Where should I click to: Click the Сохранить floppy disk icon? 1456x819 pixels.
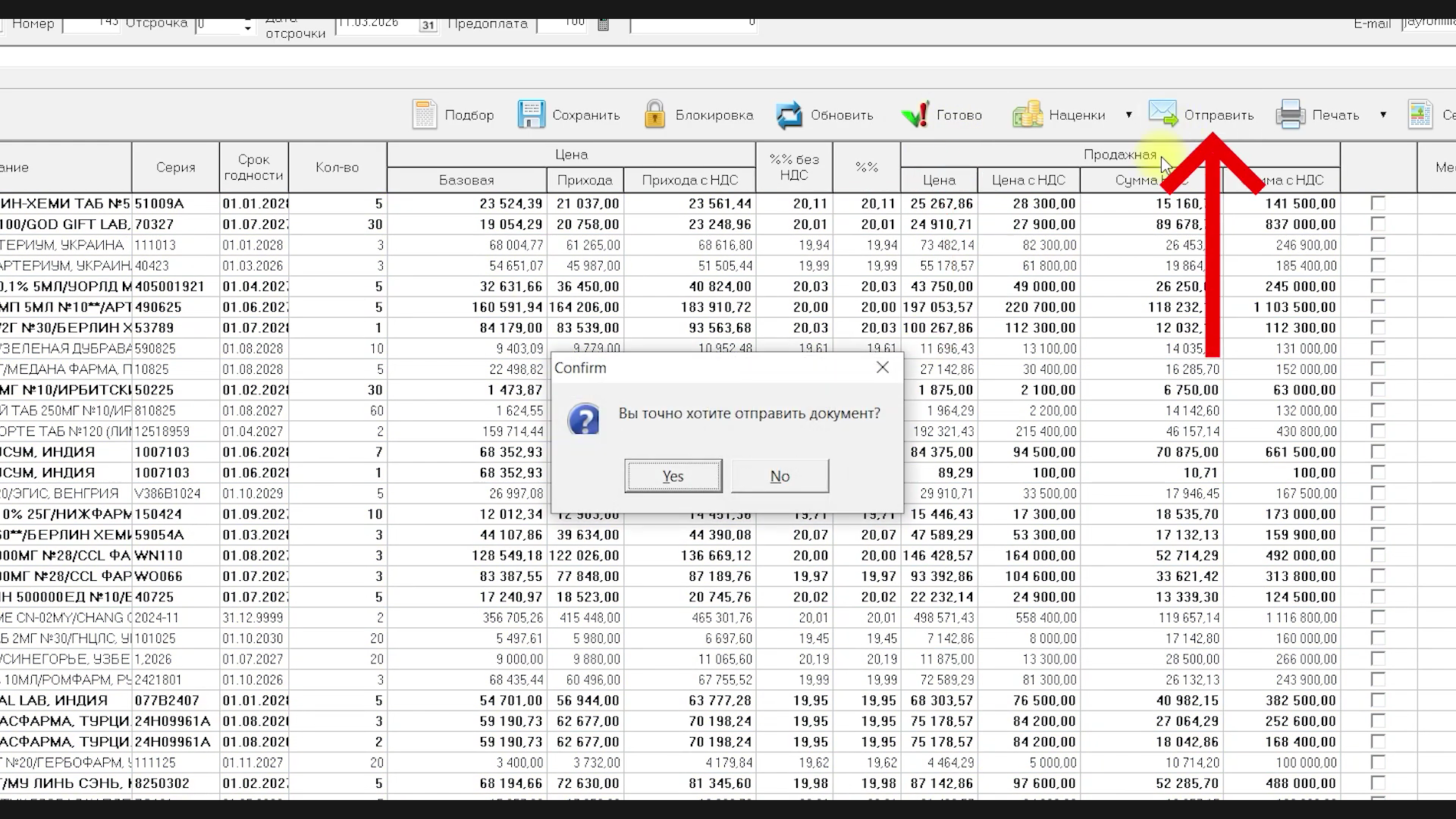531,115
